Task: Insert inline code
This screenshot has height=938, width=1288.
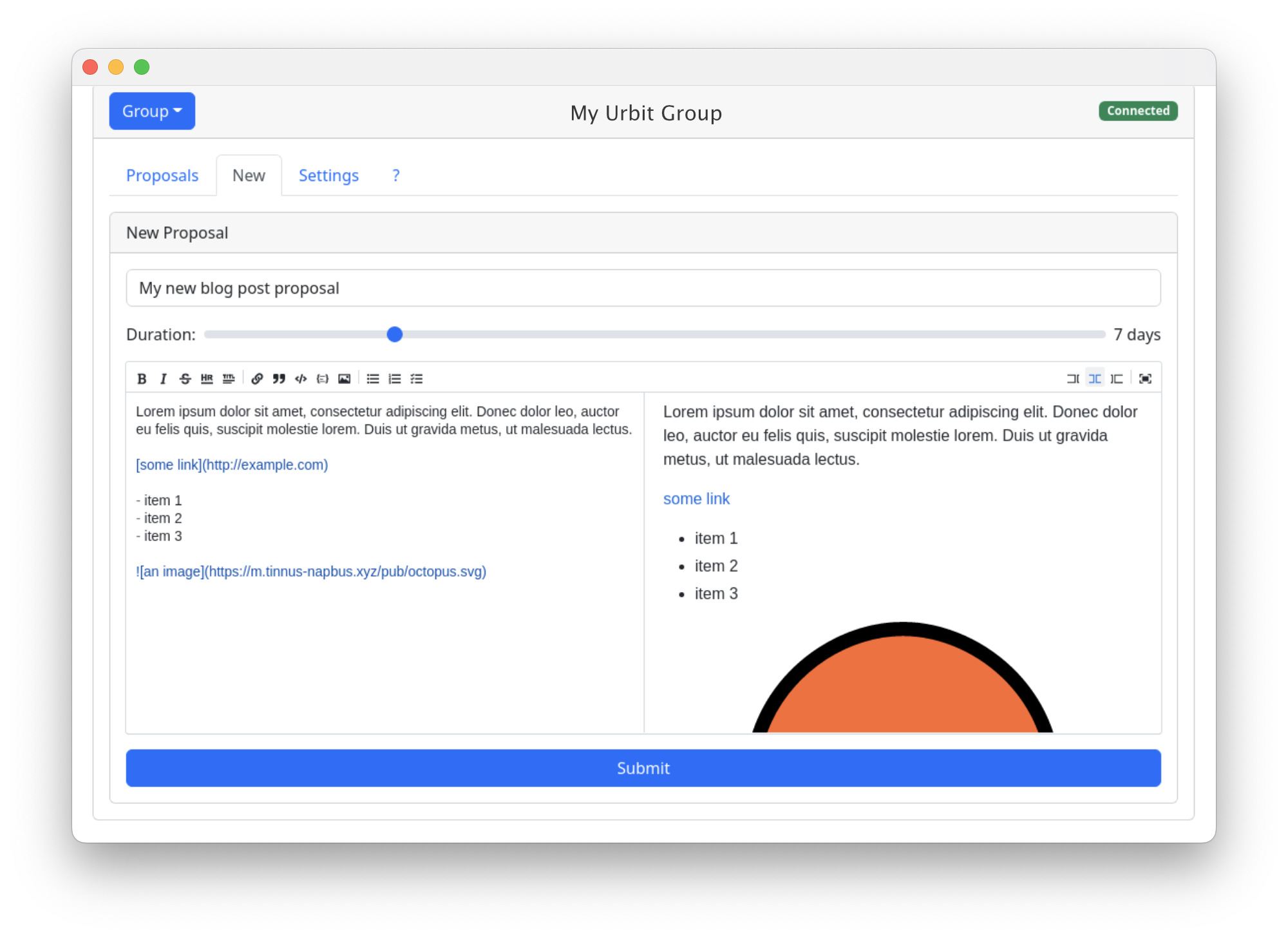Action: [301, 379]
